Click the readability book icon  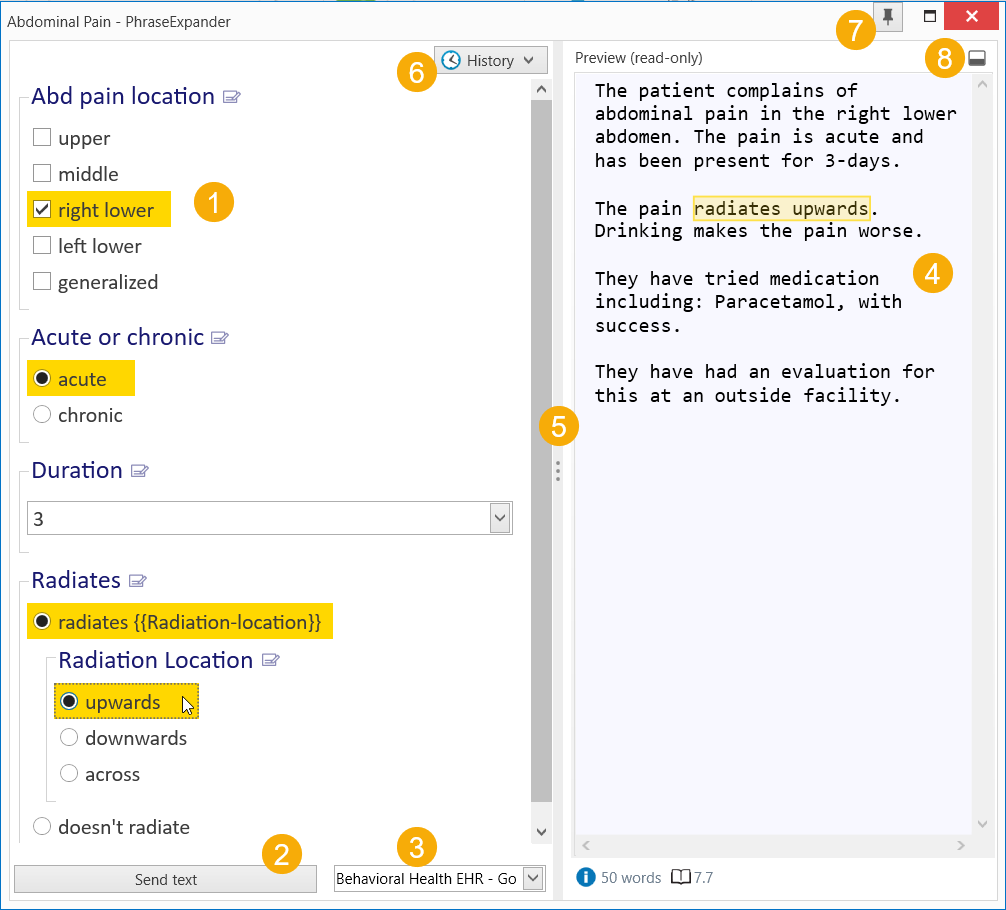[681, 877]
